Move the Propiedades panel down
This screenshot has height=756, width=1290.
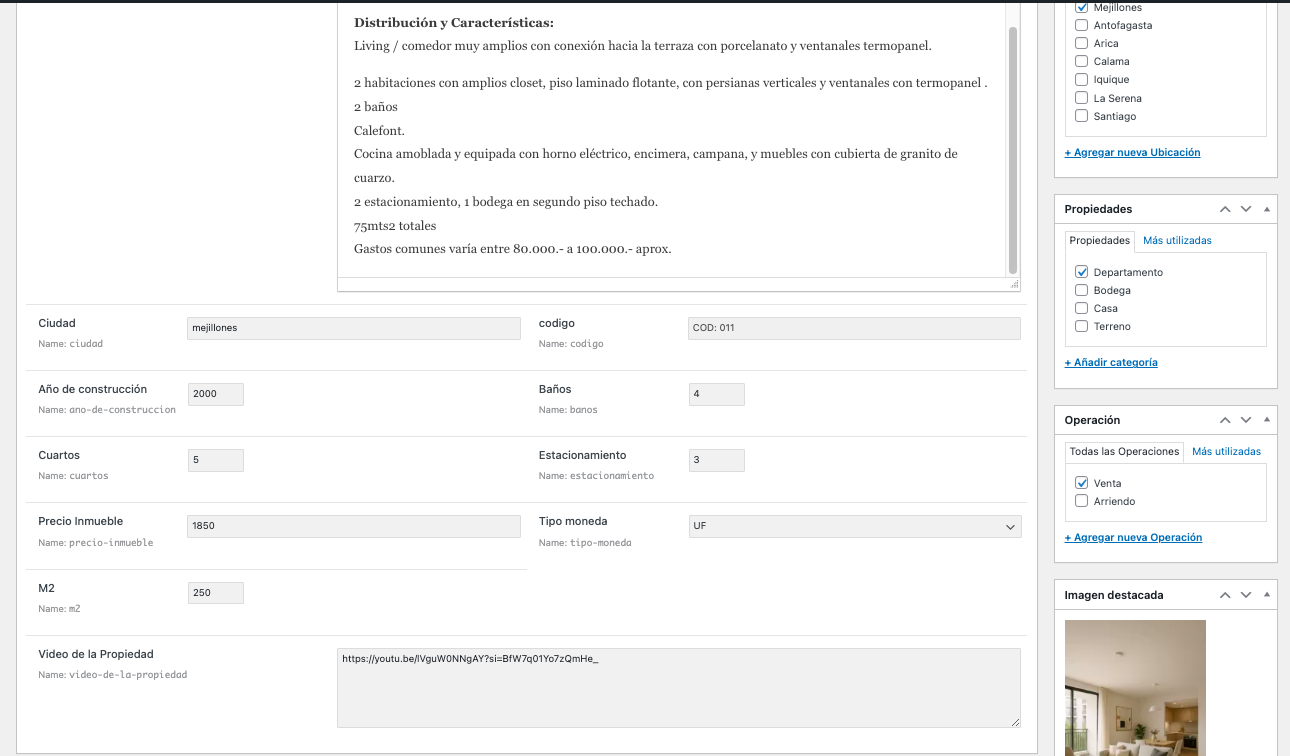pos(1246,209)
